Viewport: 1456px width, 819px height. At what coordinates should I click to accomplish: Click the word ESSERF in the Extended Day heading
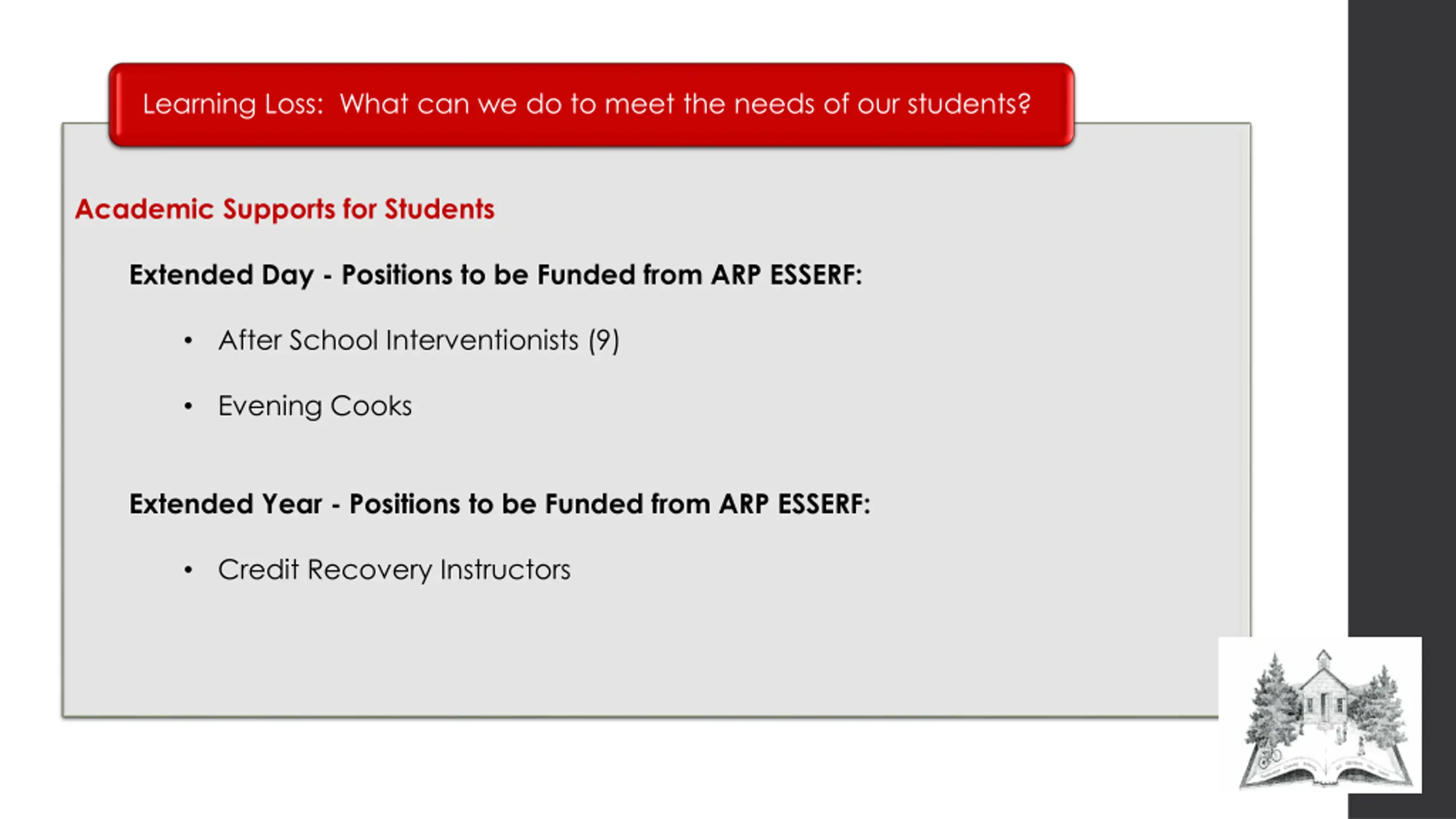pyautogui.click(x=816, y=275)
